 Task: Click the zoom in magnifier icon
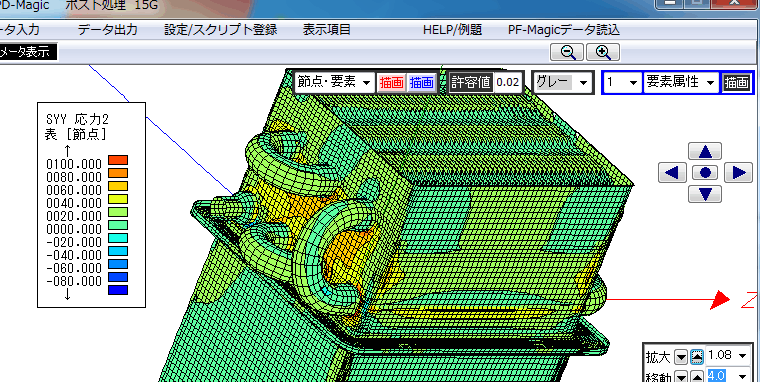(x=603, y=52)
